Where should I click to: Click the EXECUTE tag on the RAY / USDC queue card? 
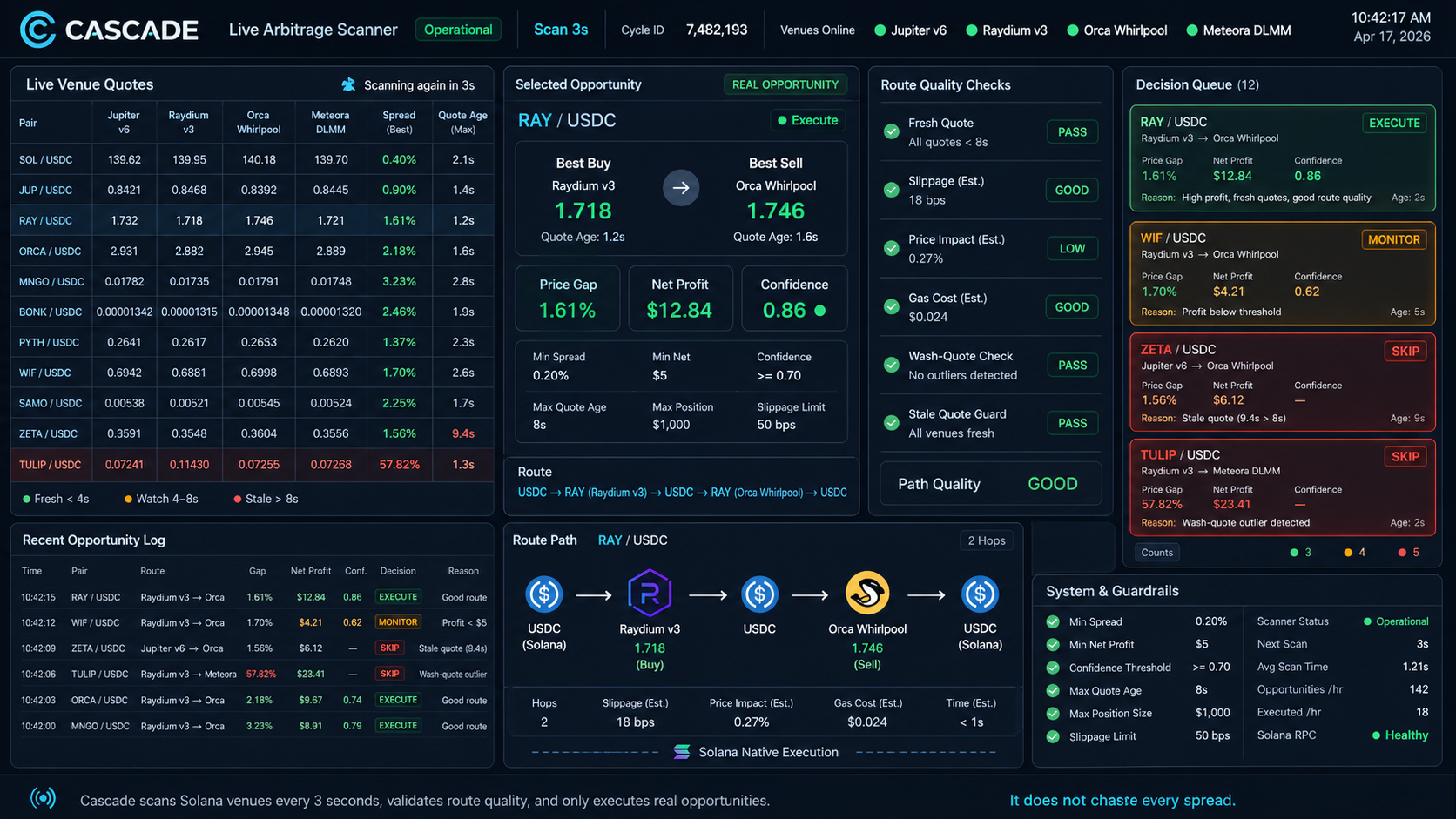(1394, 123)
